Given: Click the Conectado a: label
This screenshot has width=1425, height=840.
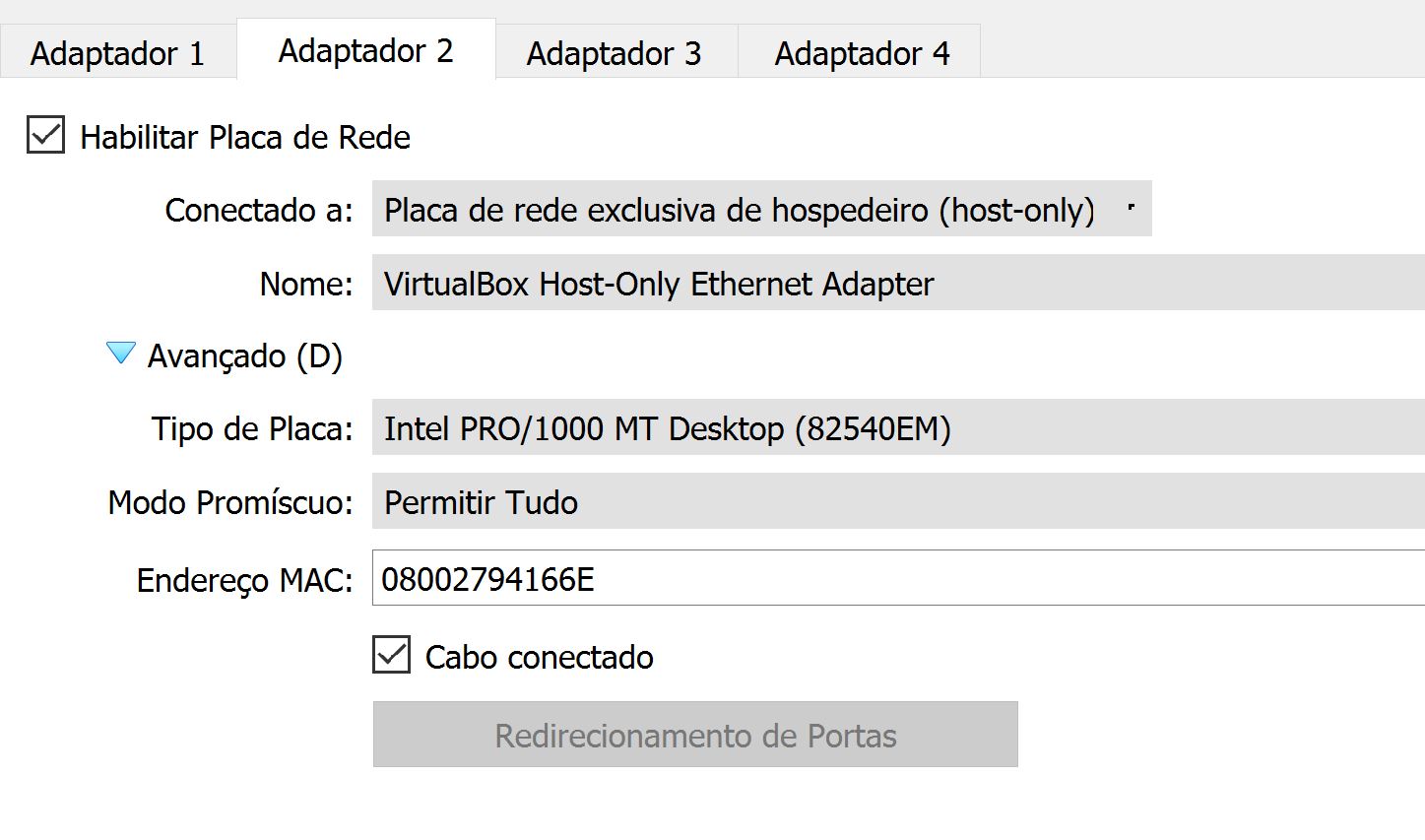Looking at the screenshot, I should tap(259, 210).
